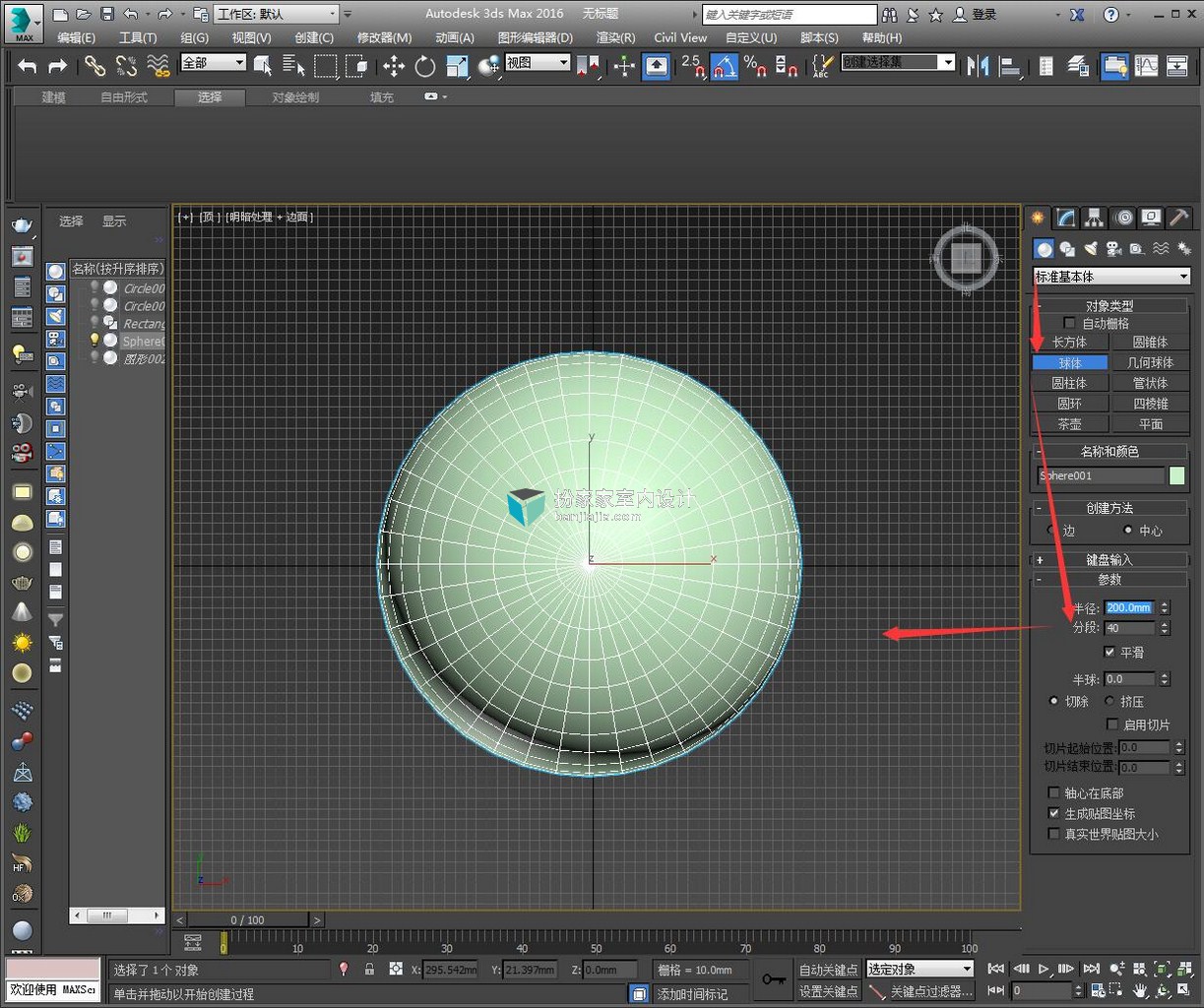Click the Select and Link chain icon
Viewport: 1204px width, 1008px height.
(95, 66)
